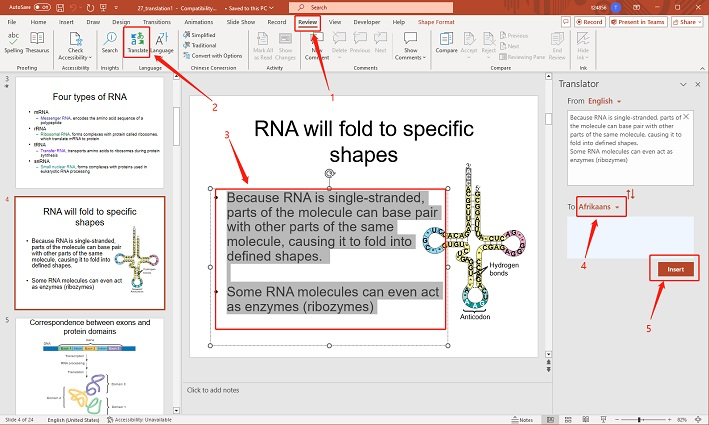Open the Smart Lookup Search tool
Viewport: 709px width, 425px height.
[109, 42]
